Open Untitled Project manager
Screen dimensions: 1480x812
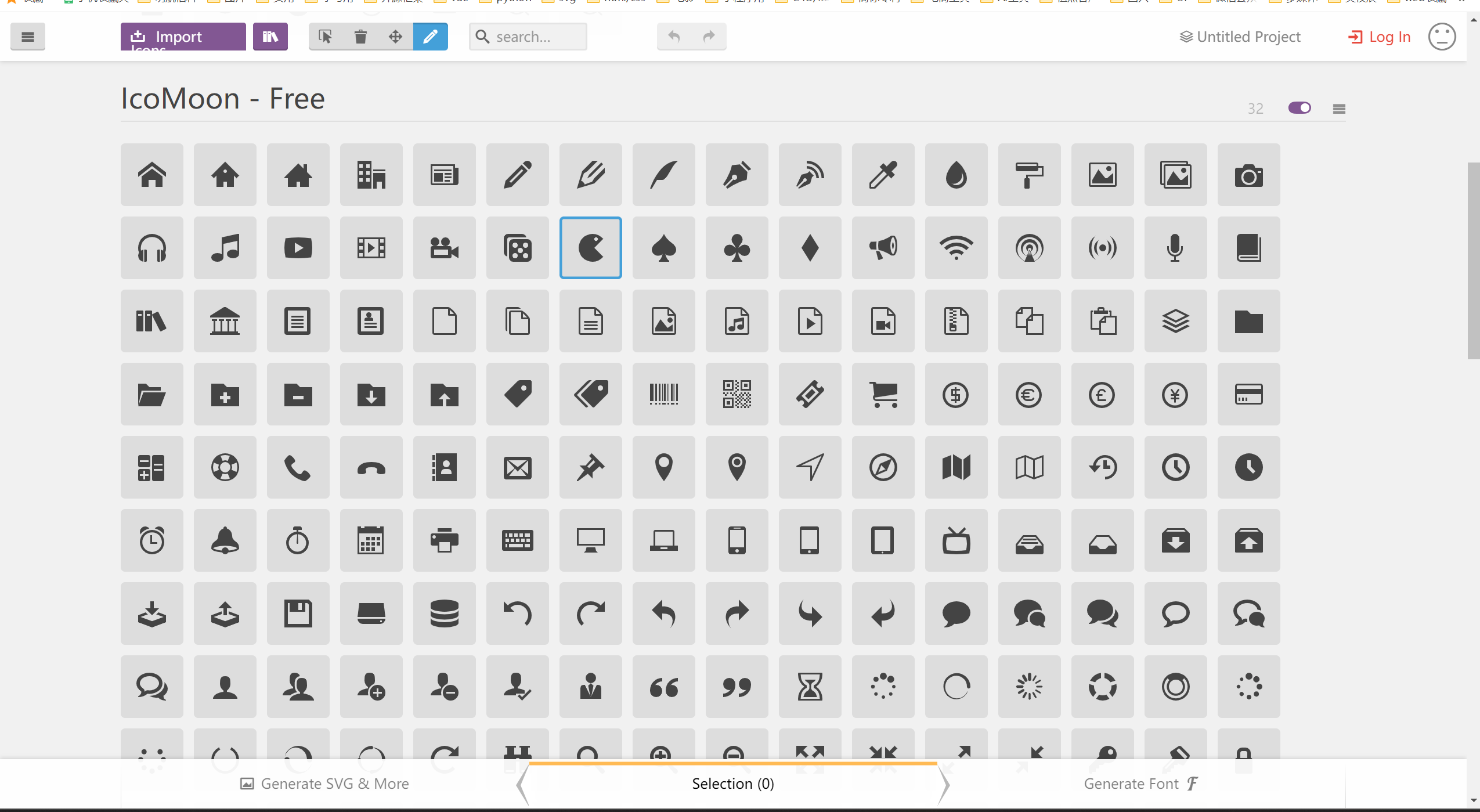tap(1240, 37)
